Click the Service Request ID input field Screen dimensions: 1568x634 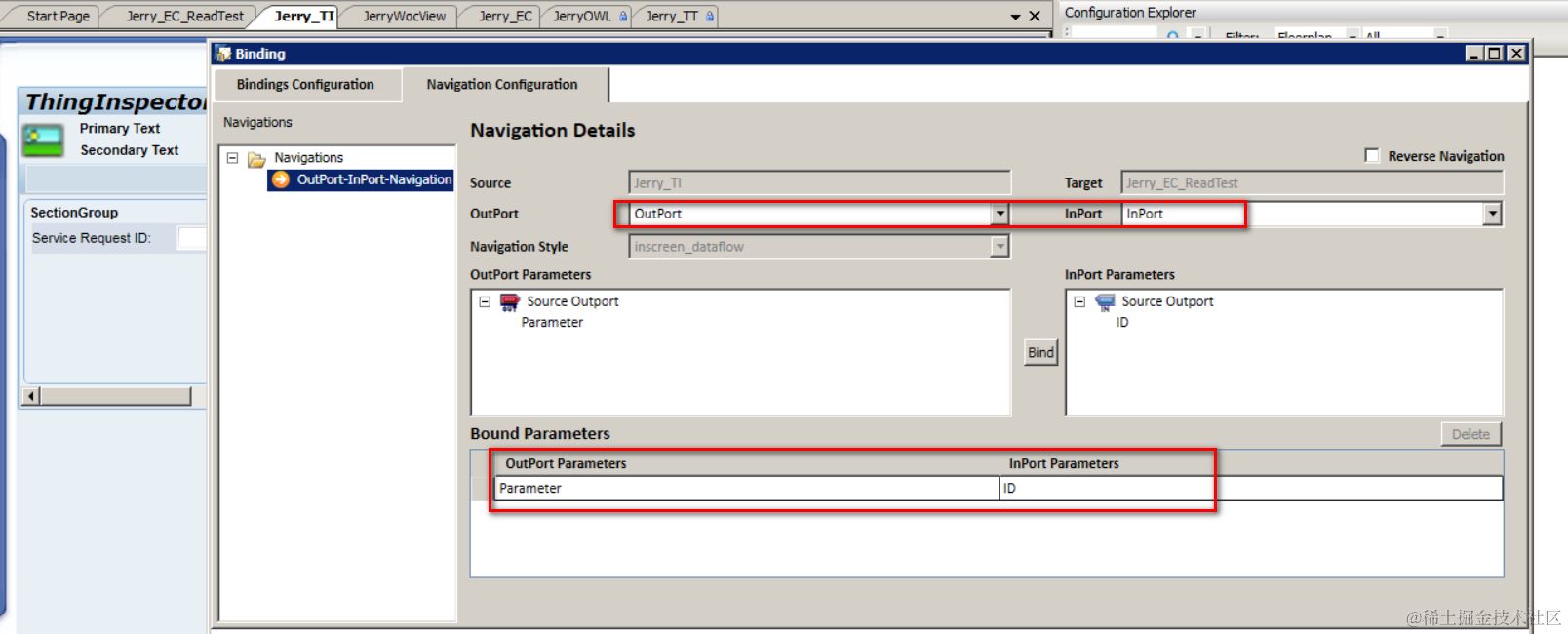(192, 238)
